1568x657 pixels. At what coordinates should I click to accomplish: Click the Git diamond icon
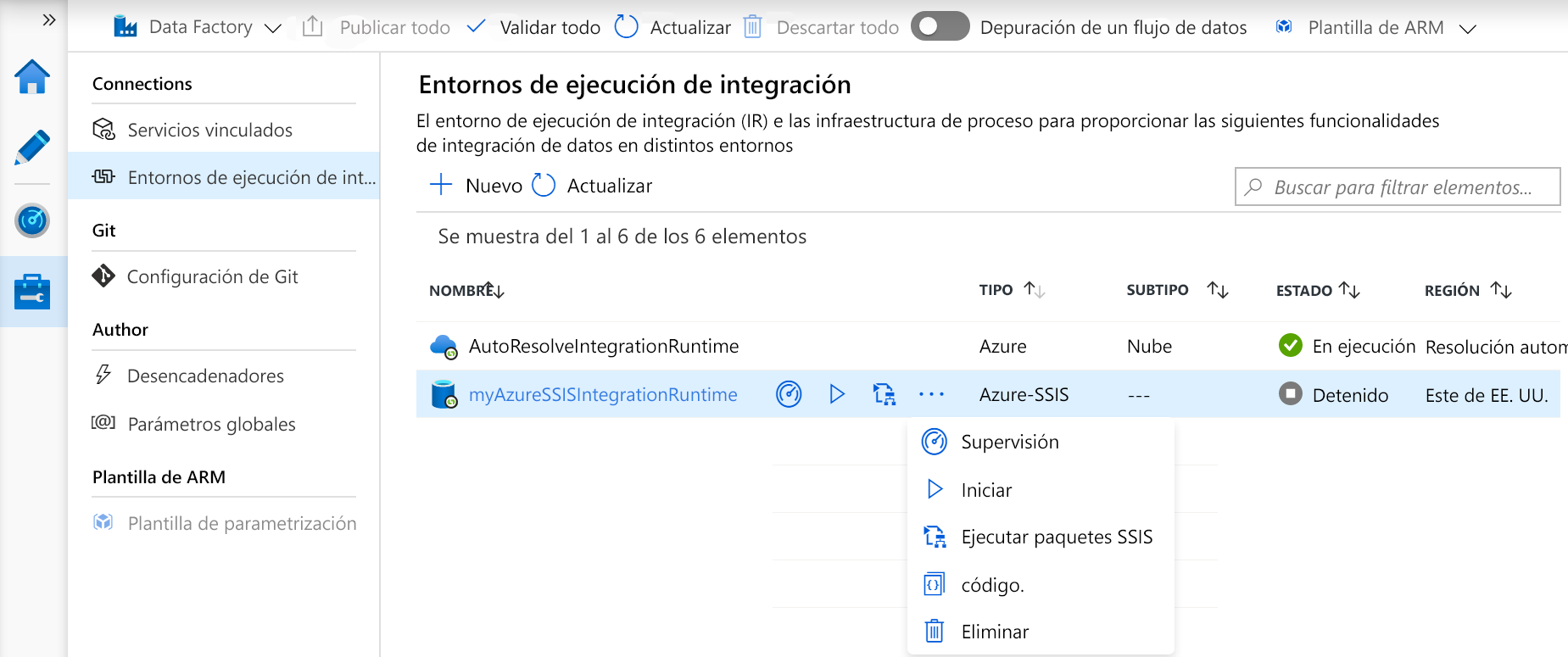click(x=103, y=276)
